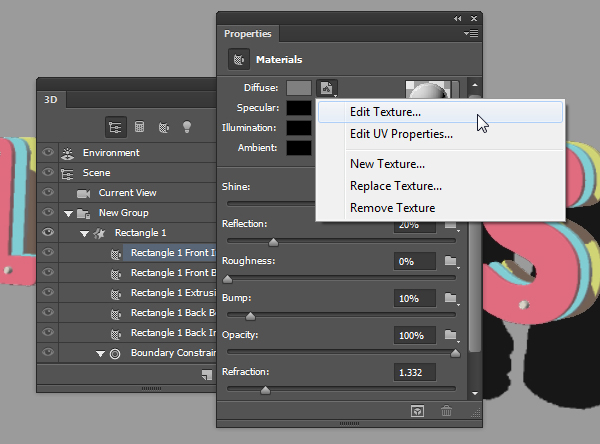Click Rectangle 1 mesh star icon
This screenshot has width=600, height=444.
(99, 233)
